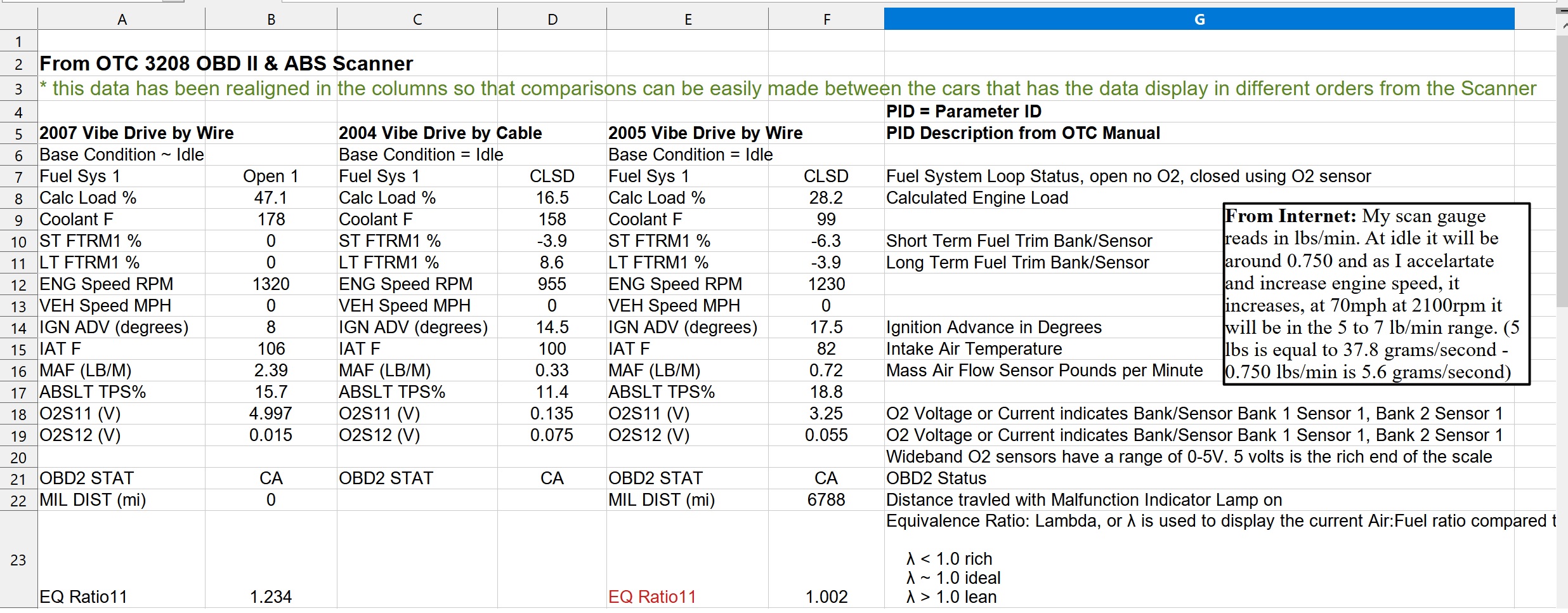Select 'Open 1' fuel system value

point(271,176)
